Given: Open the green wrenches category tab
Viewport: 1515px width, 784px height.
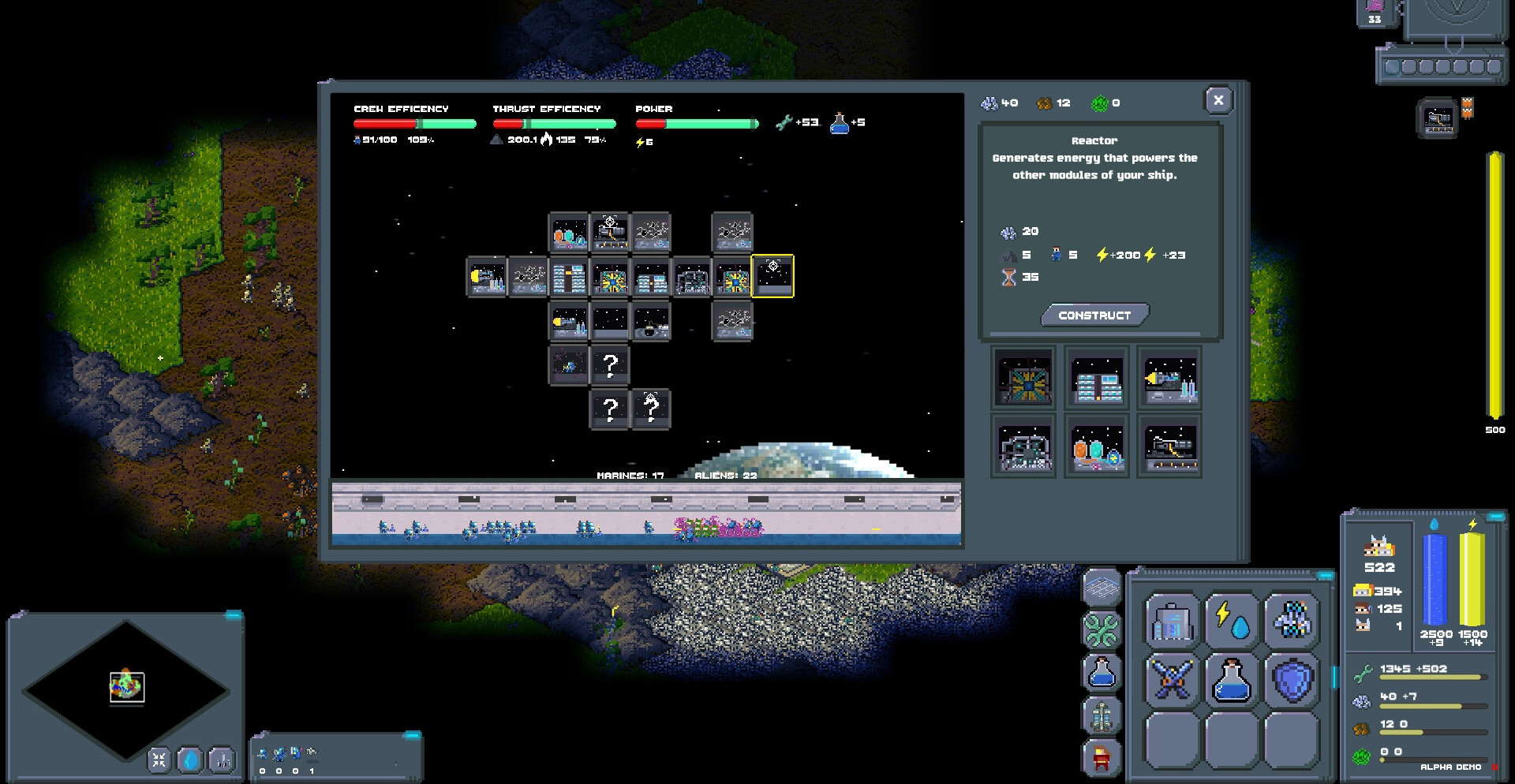Looking at the screenshot, I should [1102, 630].
